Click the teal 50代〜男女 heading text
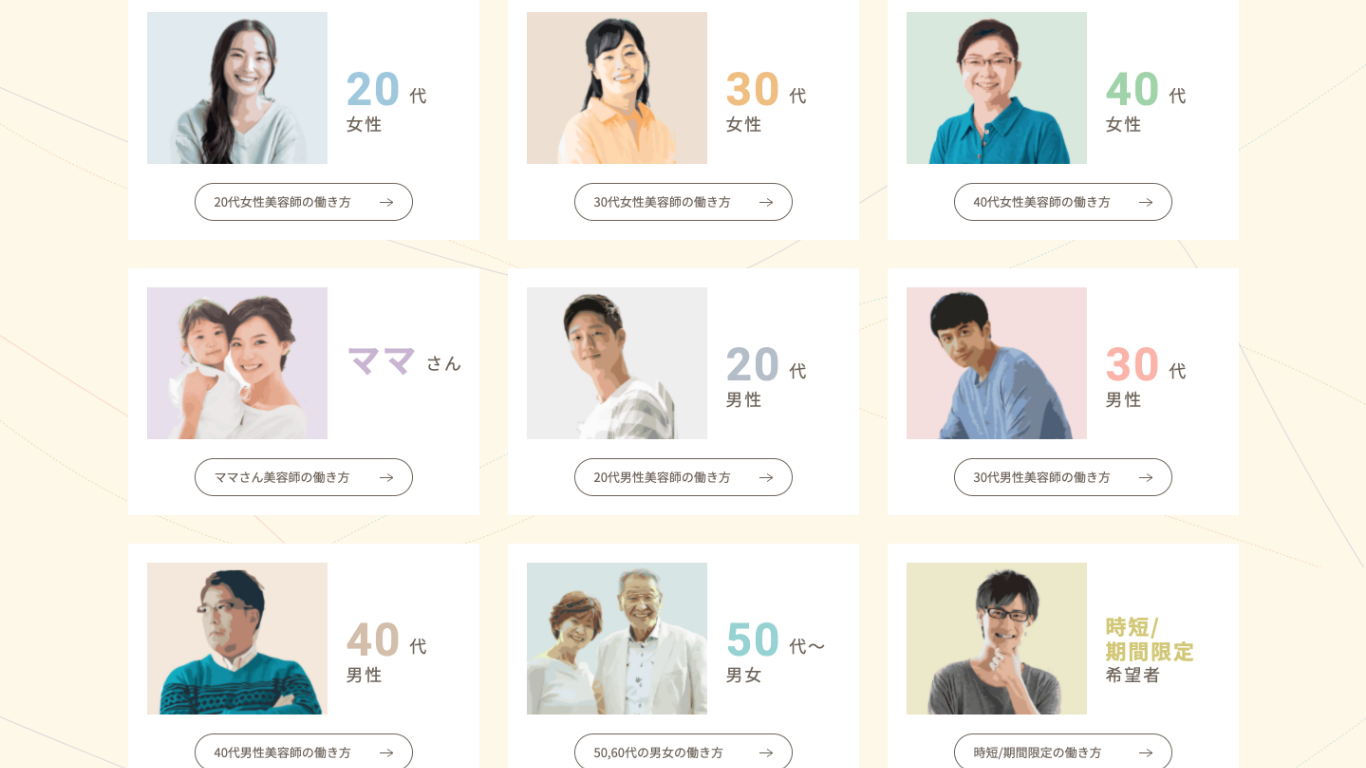Screen dimensions: 1366x768 pos(776,651)
